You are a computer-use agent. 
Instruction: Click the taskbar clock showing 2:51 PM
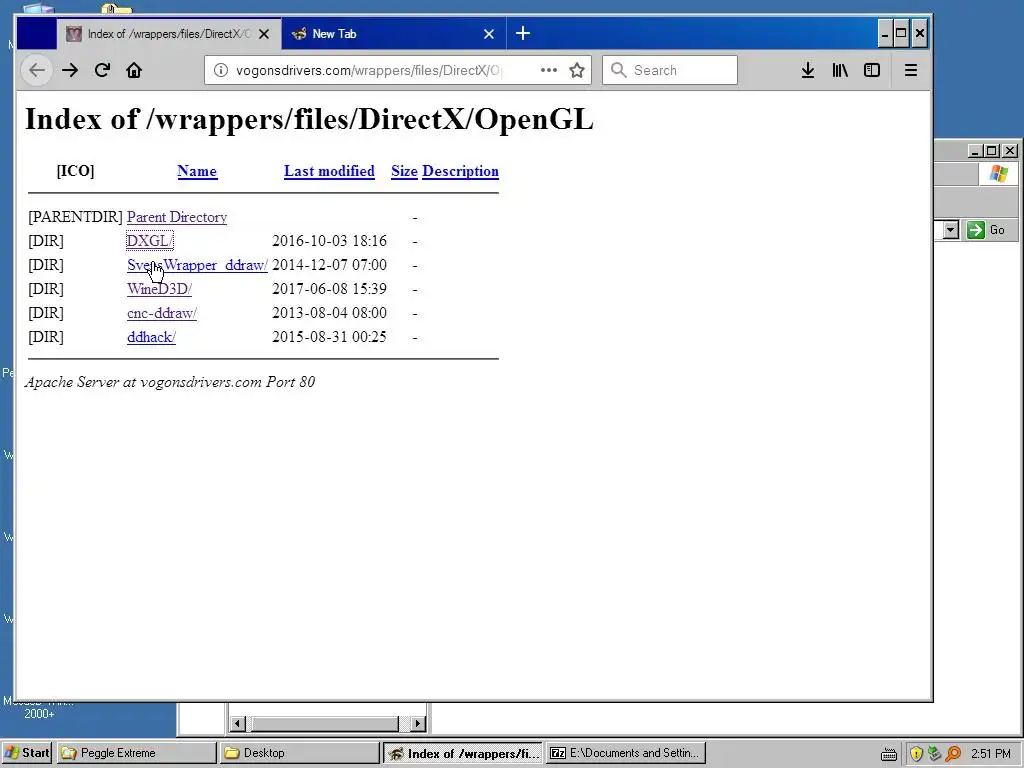click(x=990, y=754)
